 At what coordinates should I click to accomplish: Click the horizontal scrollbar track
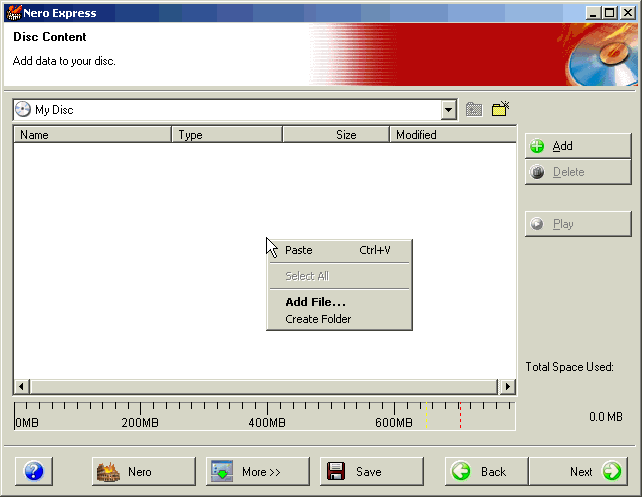pyautogui.click(x=264, y=386)
